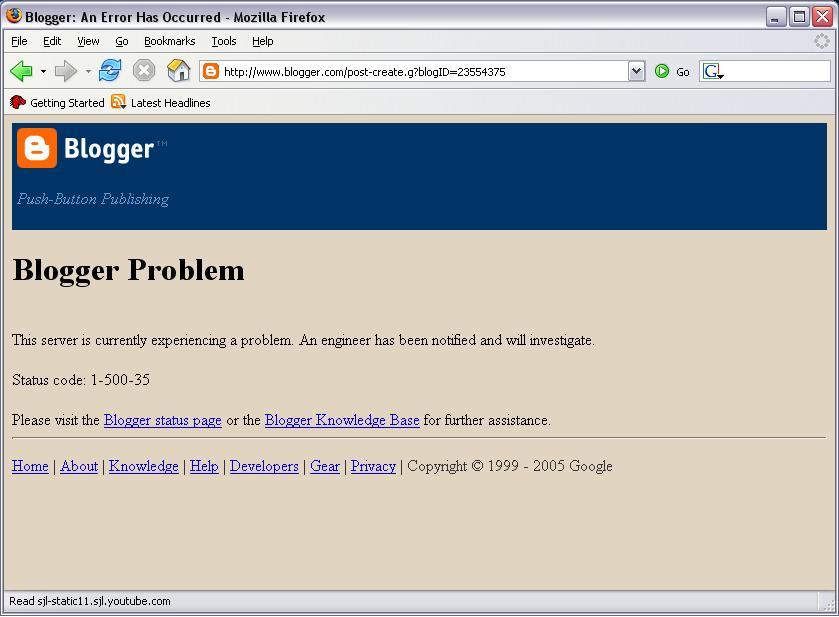Open the File menu

19,41
